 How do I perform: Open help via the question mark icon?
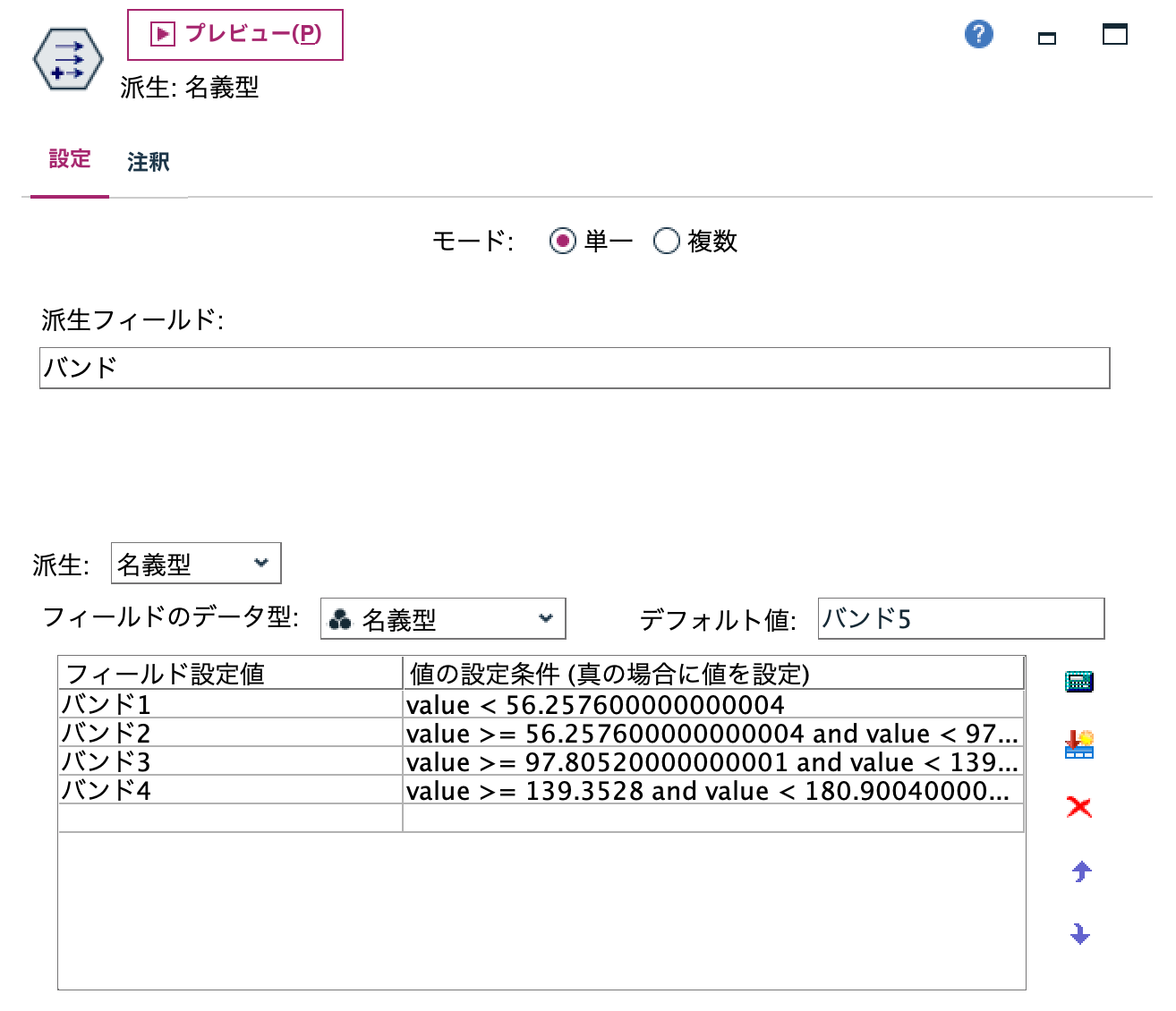978,33
